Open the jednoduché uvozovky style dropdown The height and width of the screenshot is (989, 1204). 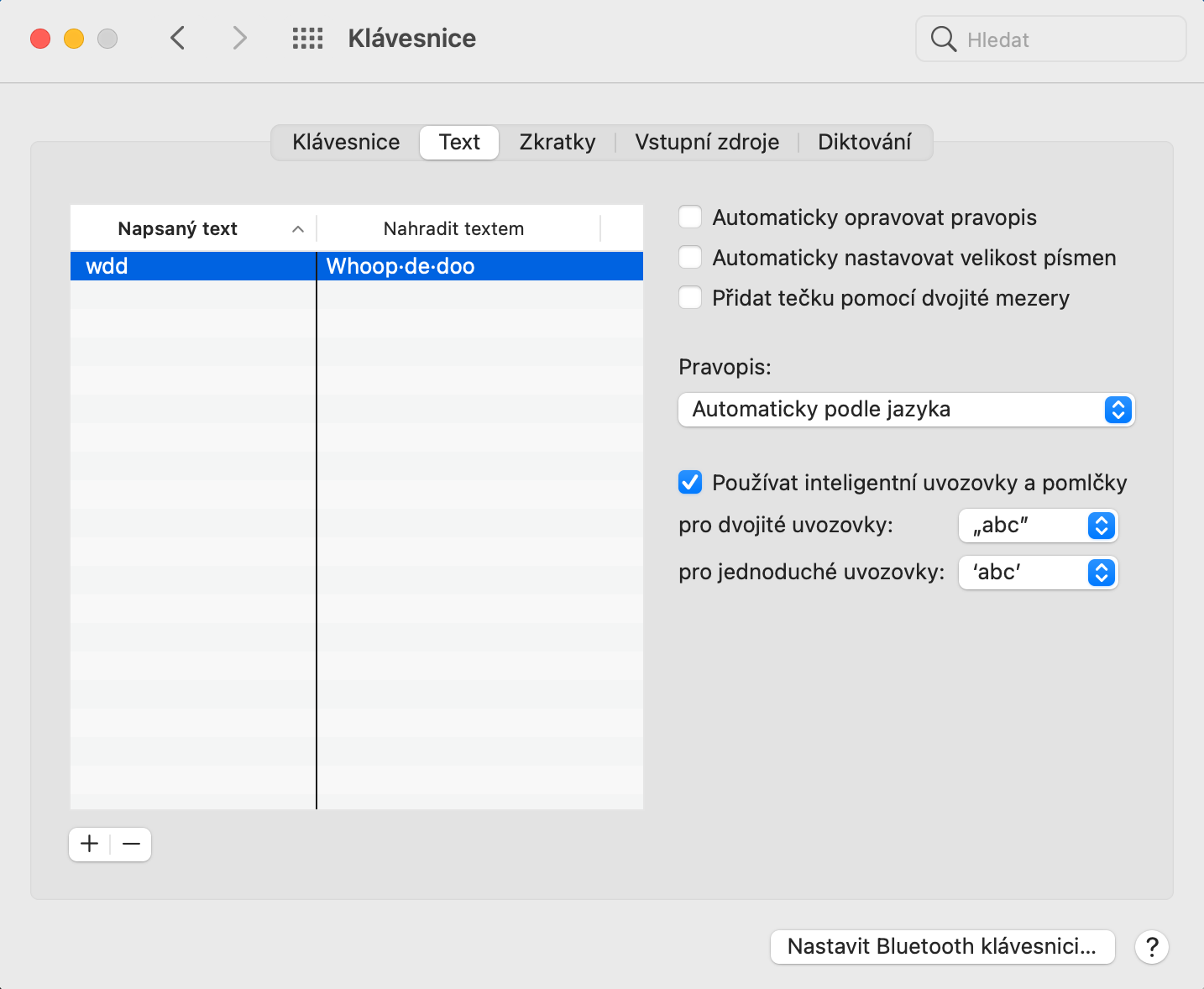1038,573
